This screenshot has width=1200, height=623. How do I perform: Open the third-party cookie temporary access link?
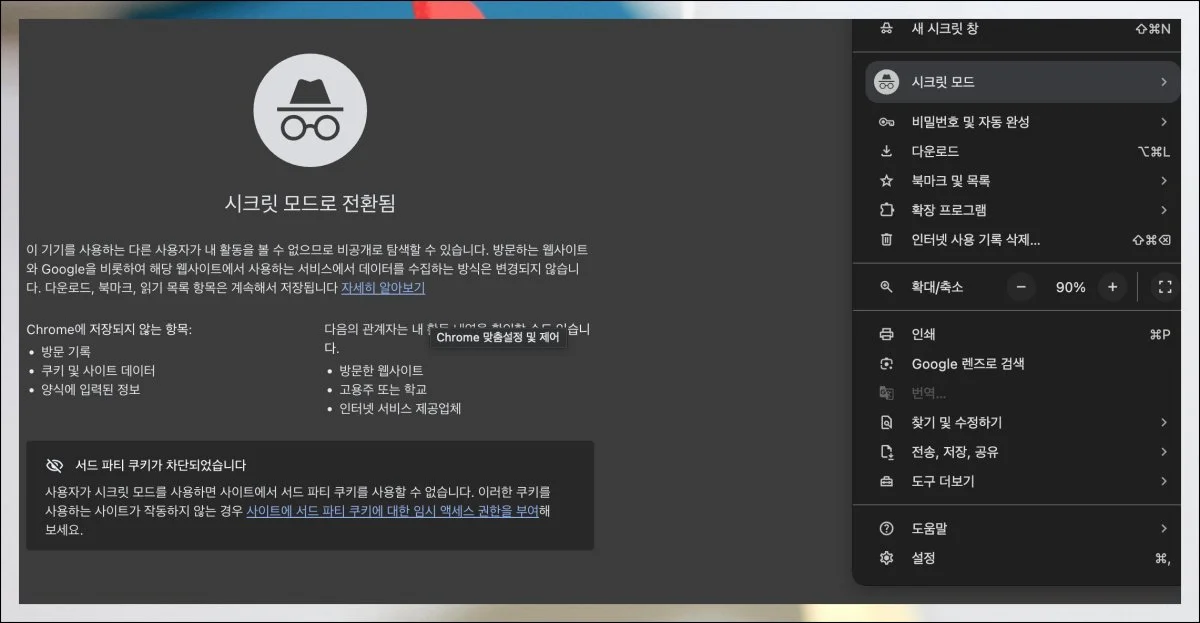tap(392, 510)
